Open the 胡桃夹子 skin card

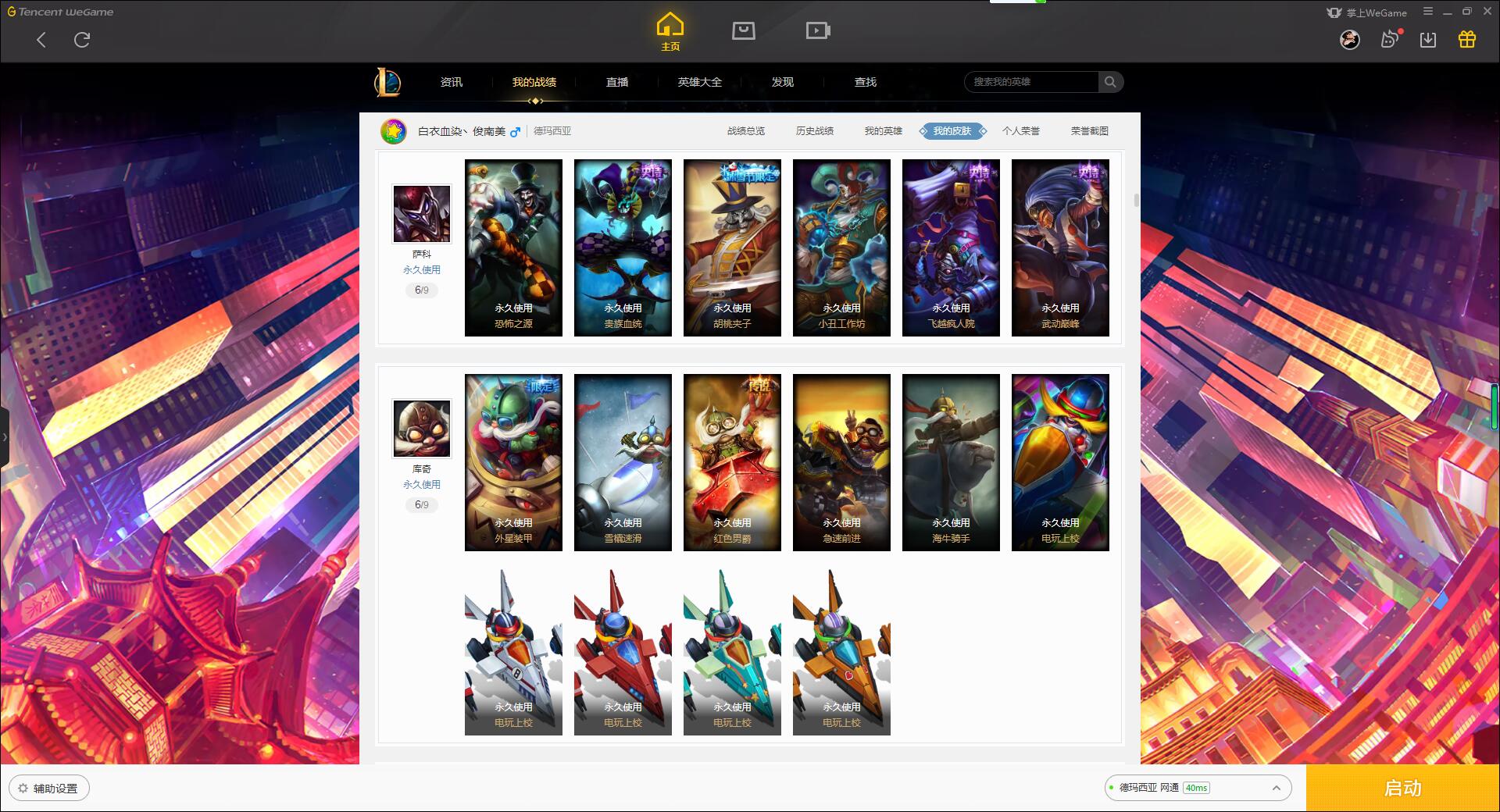pyautogui.click(x=732, y=248)
